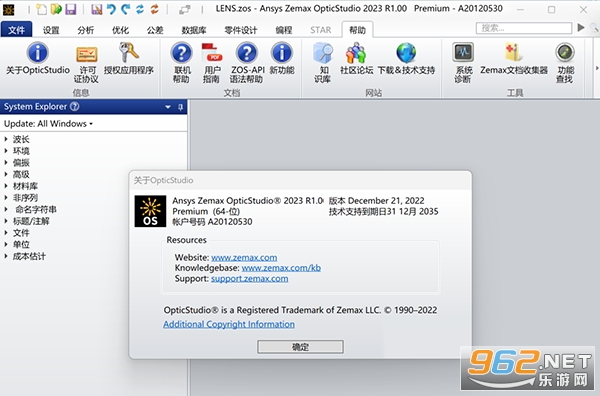Click 下载&技术支持 globe icon
The width and height of the screenshot is (600, 396).
406,53
